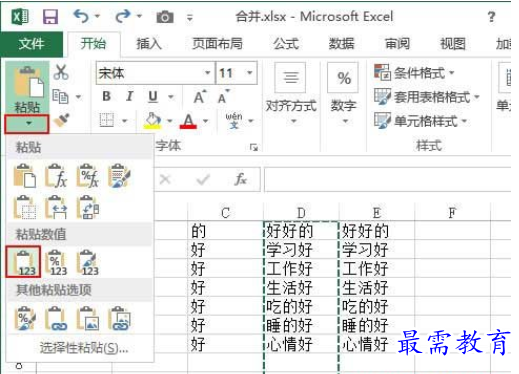Choose Paste Formatting only icon

click(x=25, y=318)
